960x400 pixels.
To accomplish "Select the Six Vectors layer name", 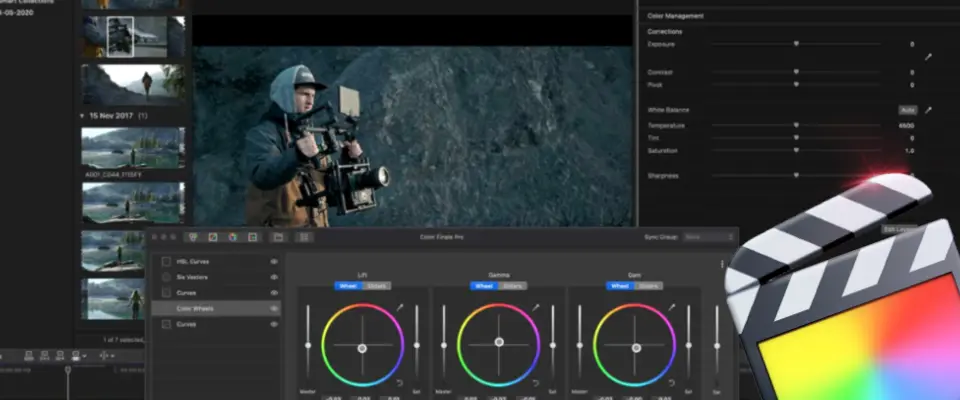I will 192,277.
